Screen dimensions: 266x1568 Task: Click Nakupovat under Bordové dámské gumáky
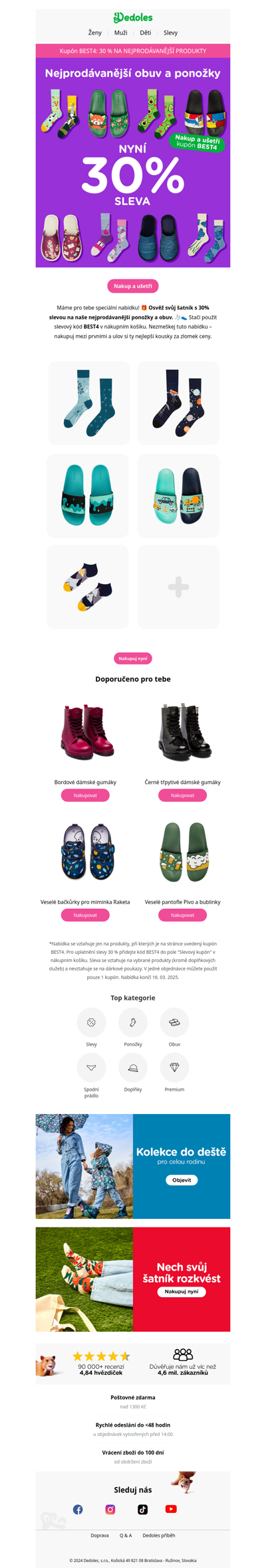tap(85, 795)
